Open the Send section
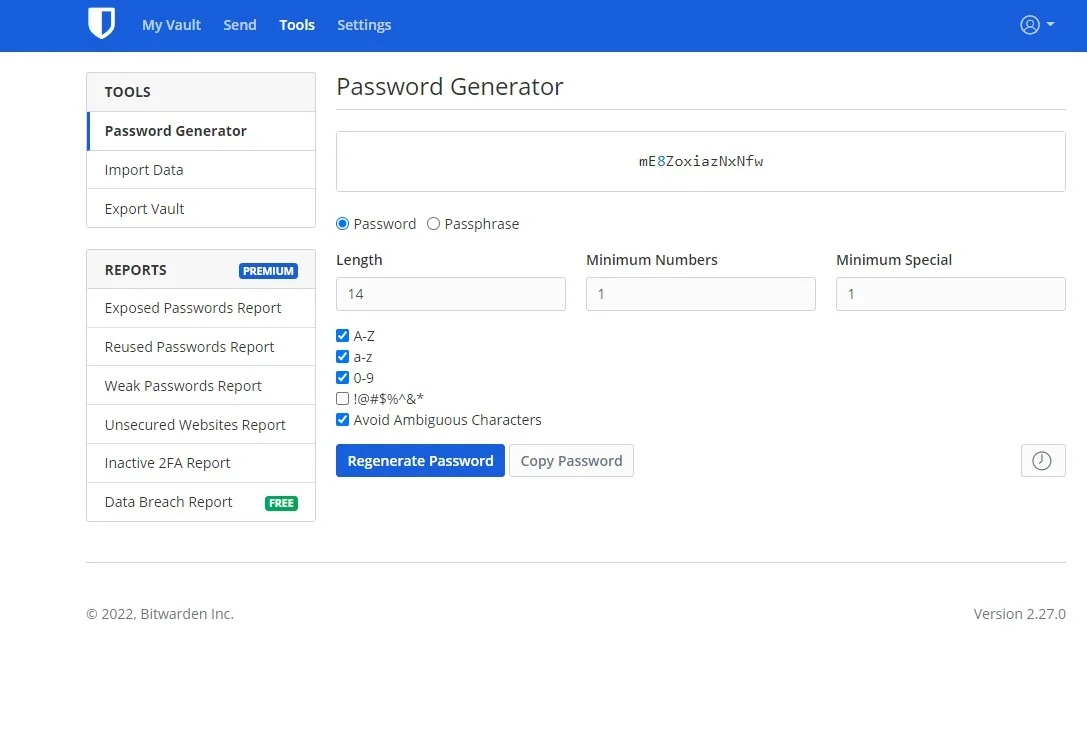 tap(239, 25)
